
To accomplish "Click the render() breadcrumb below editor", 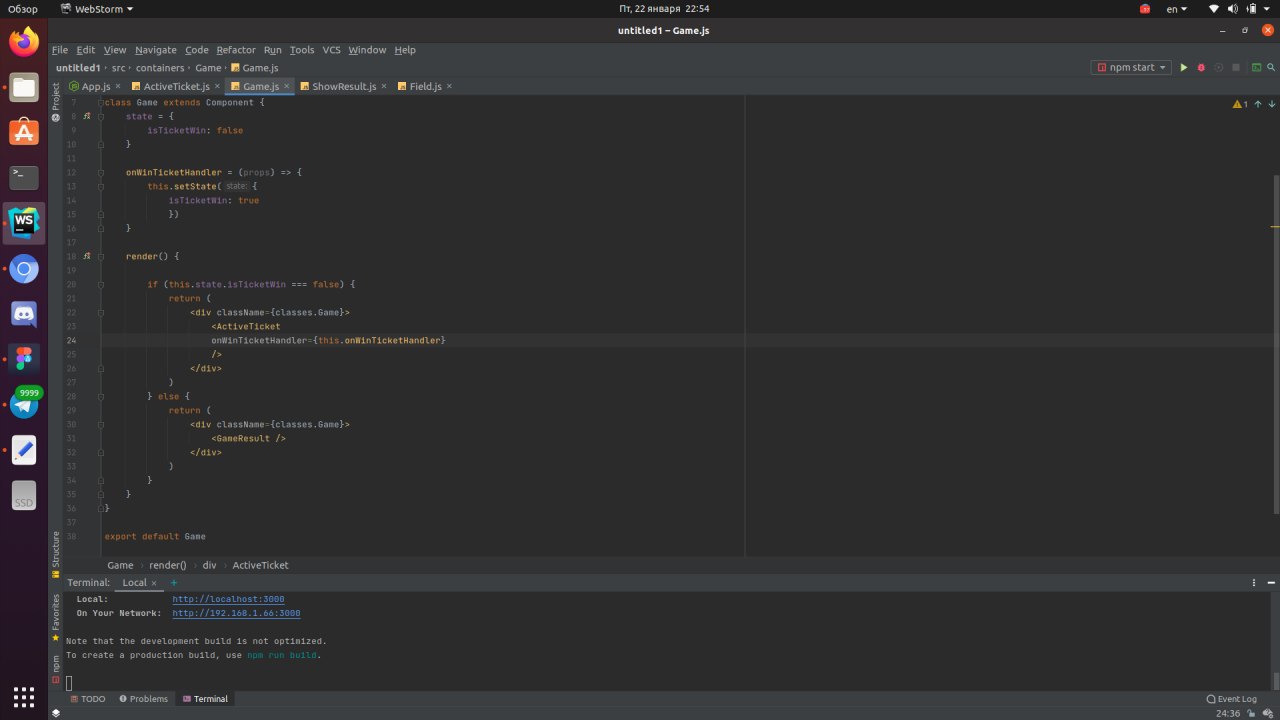I will [x=168, y=565].
